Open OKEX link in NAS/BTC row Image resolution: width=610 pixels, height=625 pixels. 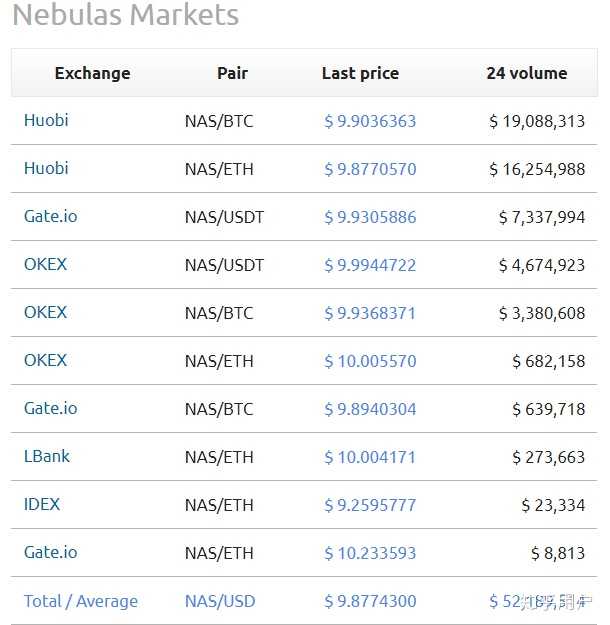(45, 312)
